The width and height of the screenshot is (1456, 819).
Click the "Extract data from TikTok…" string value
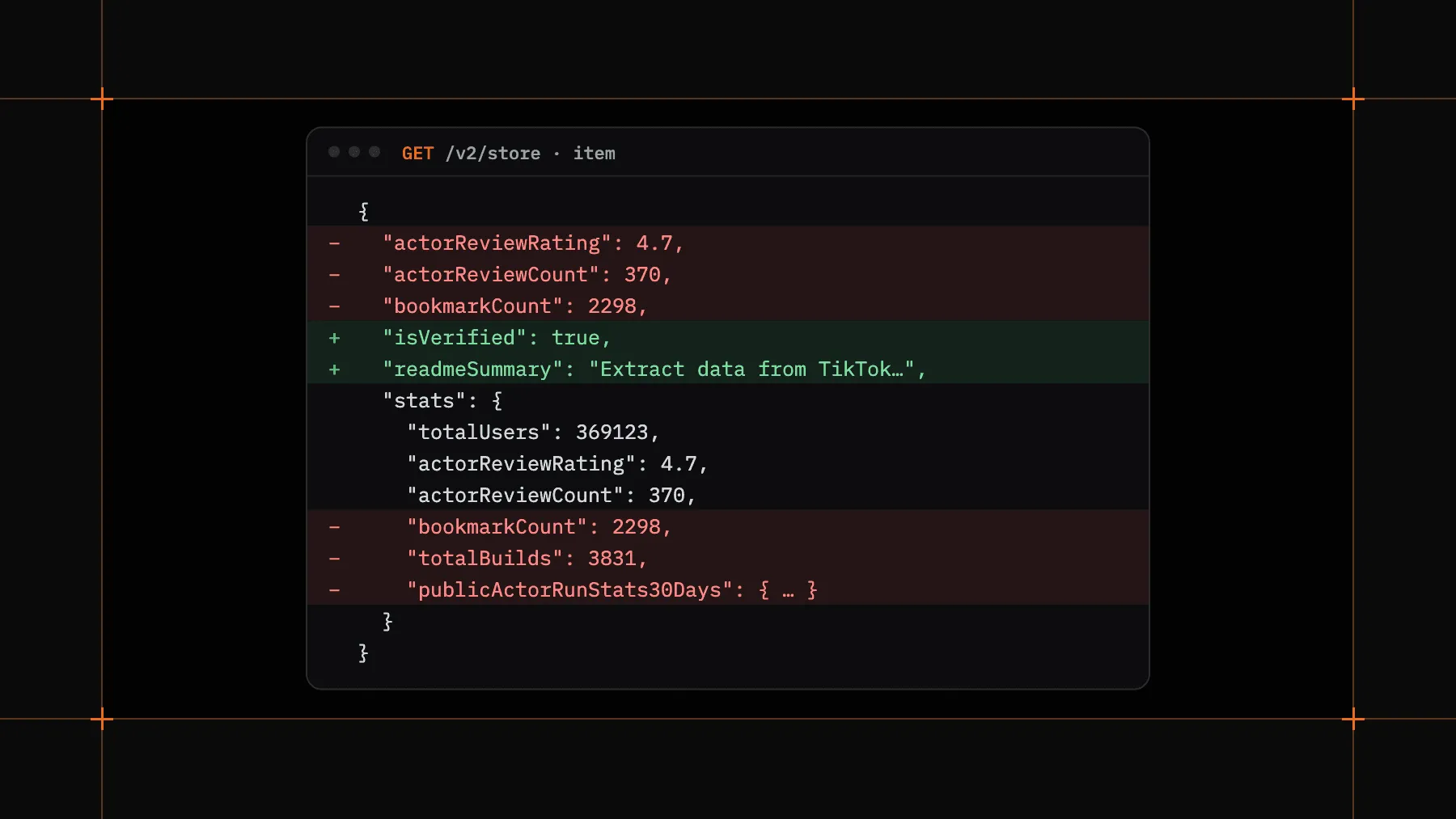click(x=751, y=369)
